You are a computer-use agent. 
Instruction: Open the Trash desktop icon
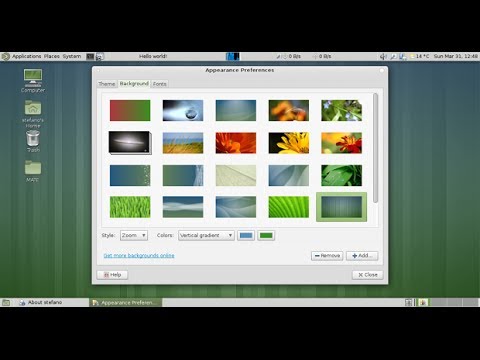coord(33,141)
